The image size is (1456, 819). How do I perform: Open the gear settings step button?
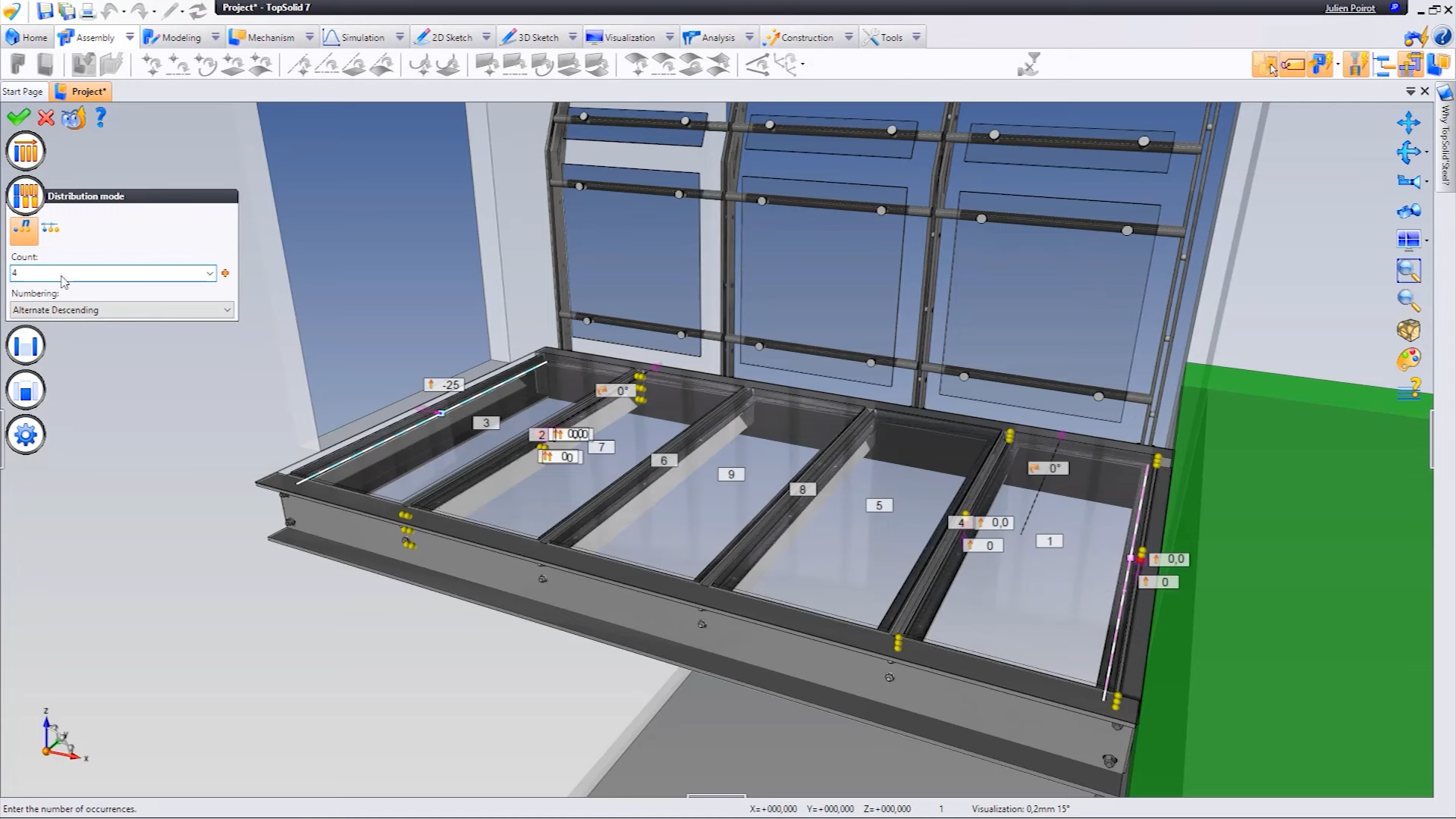[26, 435]
